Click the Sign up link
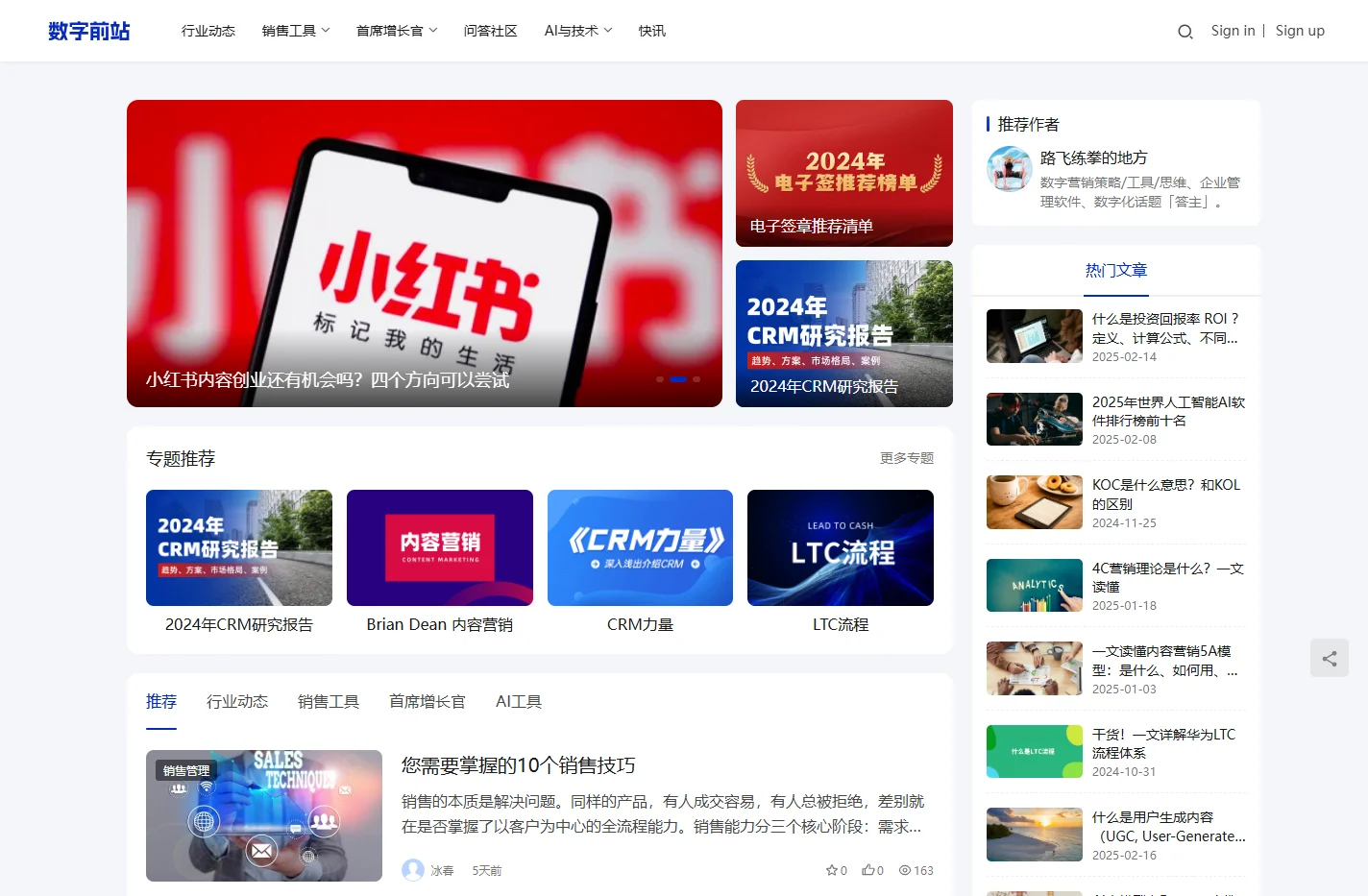 pyautogui.click(x=1300, y=31)
